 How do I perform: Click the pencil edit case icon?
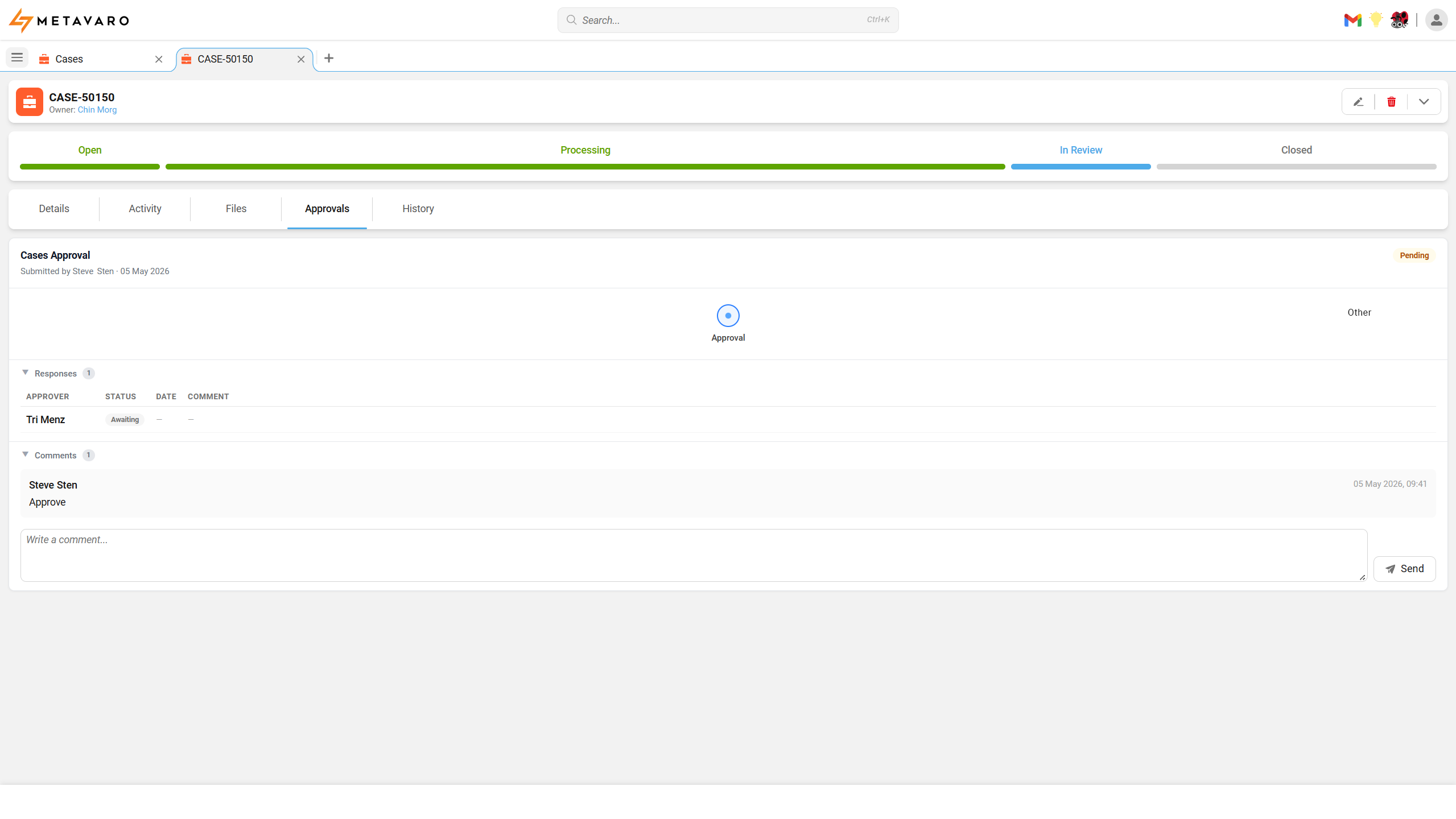coord(1358,102)
